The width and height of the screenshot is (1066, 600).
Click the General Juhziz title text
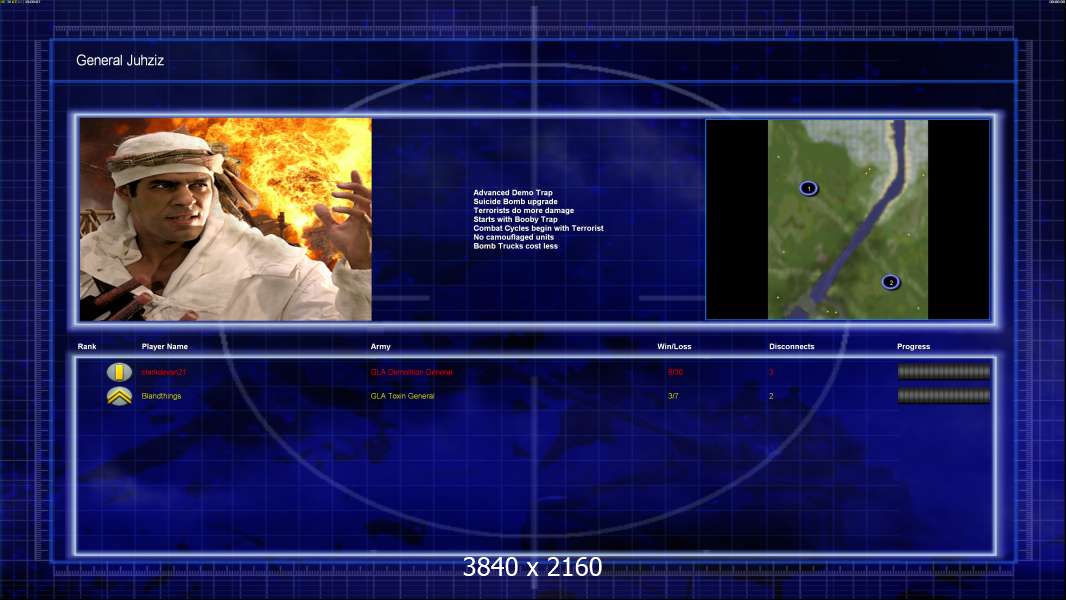pyautogui.click(x=120, y=61)
